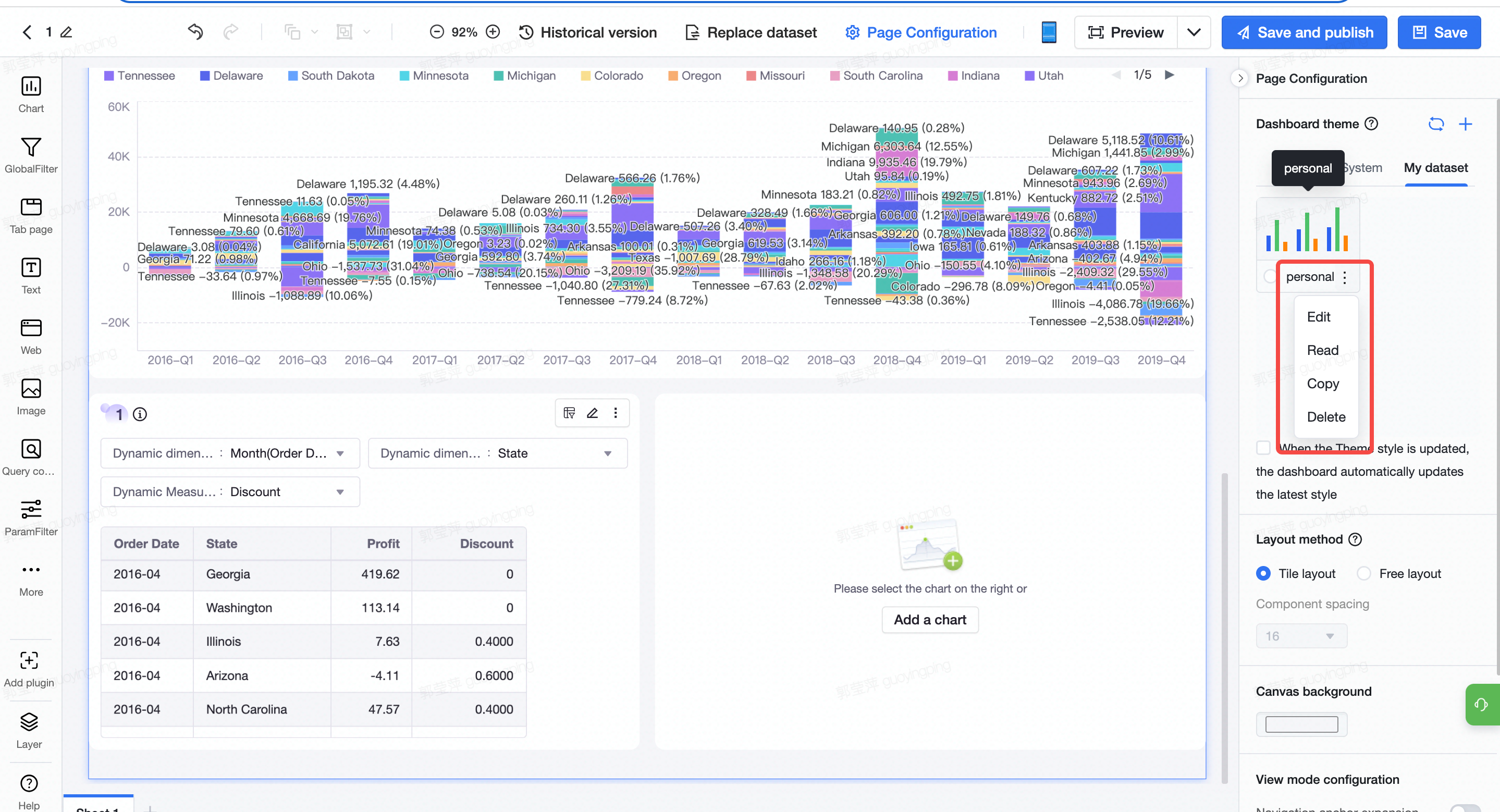
Task: Insert an Image component
Action: (31, 397)
